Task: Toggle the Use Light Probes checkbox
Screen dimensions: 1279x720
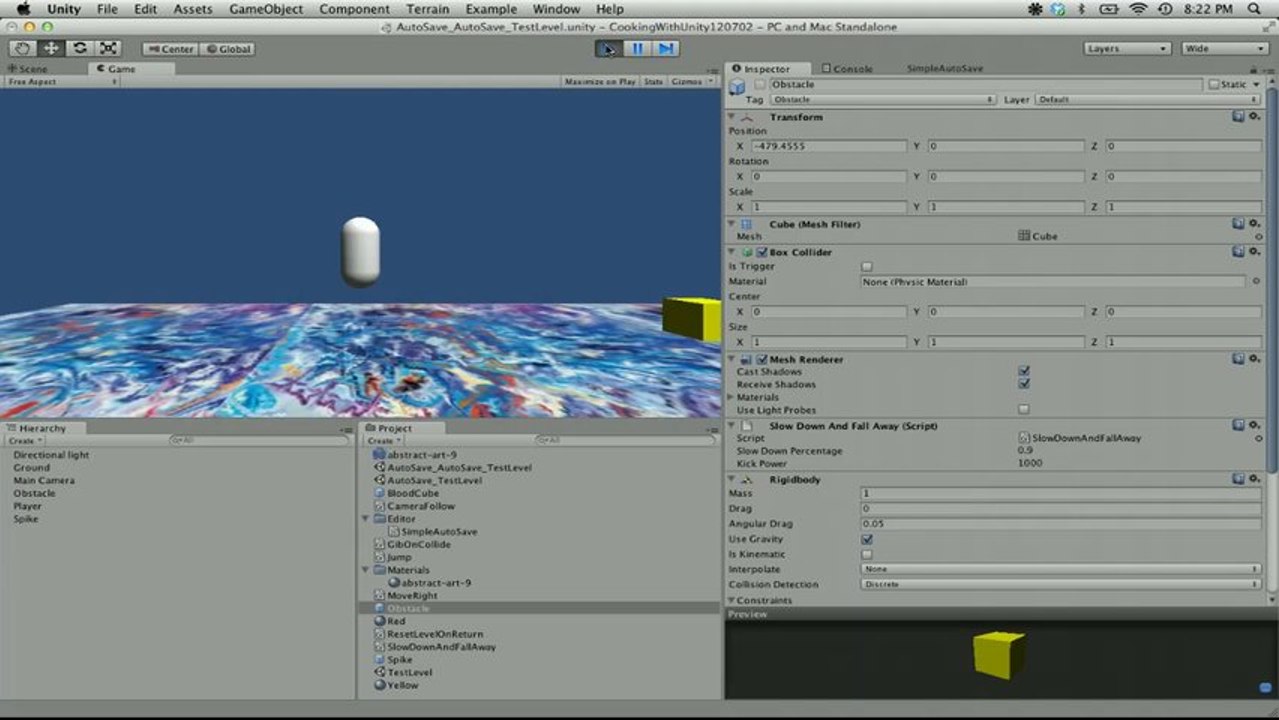Action: 1024,409
